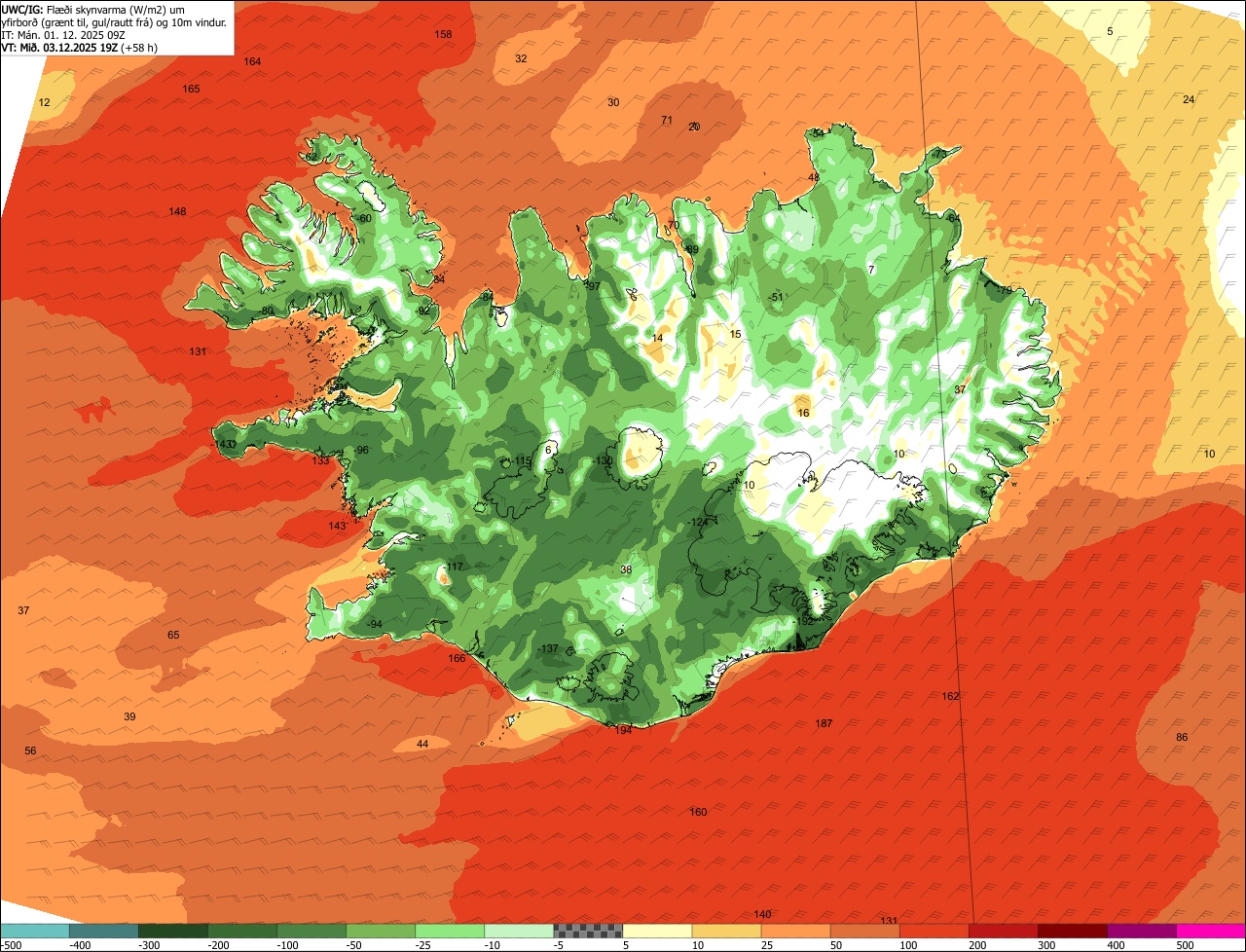The width and height of the screenshot is (1246, 952).
Task: Click the magenta legend swatch labeled 500
Action: tap(1211, 931)
